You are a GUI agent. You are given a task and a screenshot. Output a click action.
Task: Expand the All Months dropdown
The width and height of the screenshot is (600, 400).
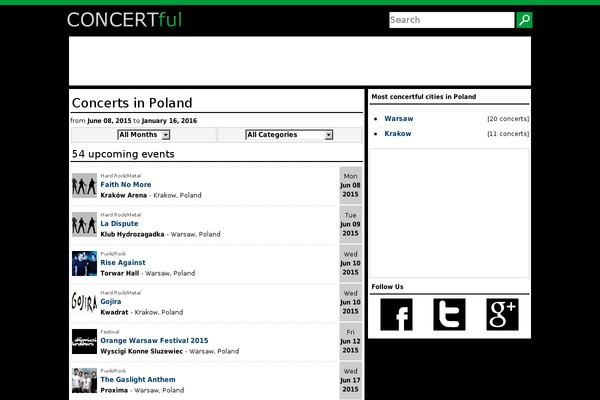point(144,135)
